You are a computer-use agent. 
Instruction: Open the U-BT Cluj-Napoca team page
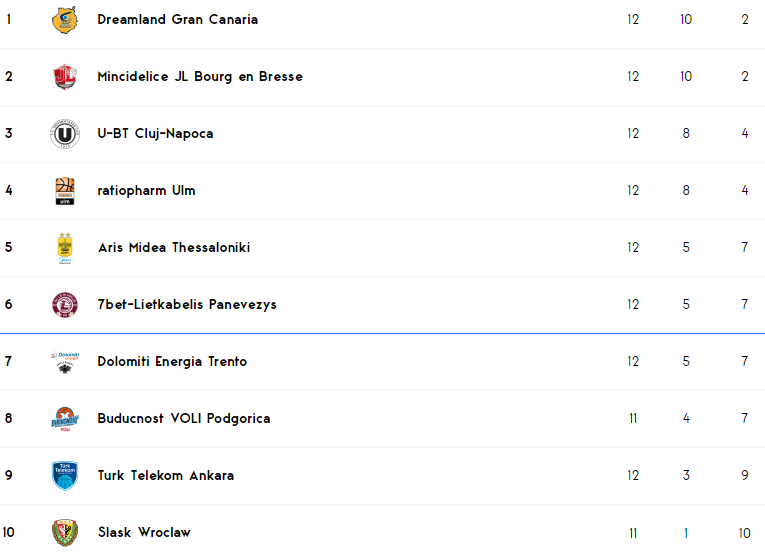click(155, 134)
